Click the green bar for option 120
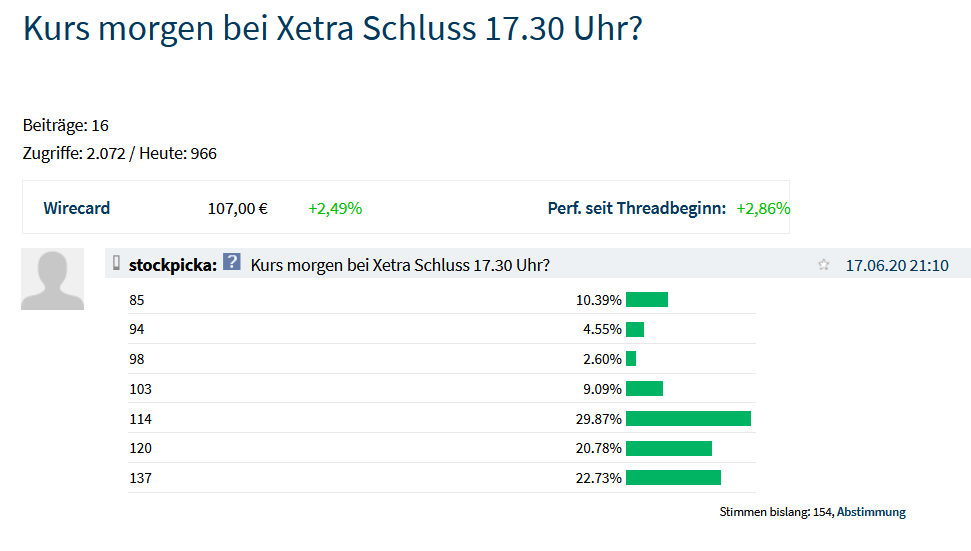The image size is (971, 551). 669,448
